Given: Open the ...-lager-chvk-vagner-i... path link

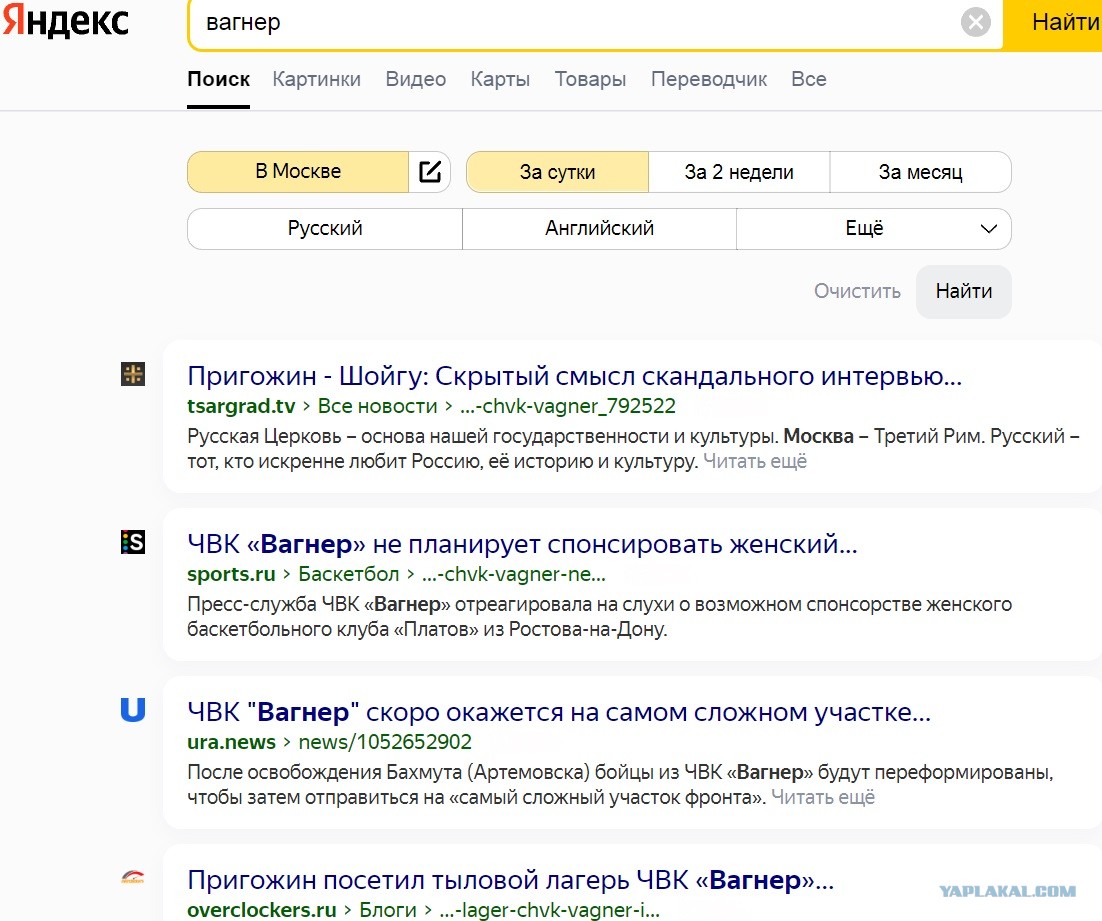Looking at the screenshot, I should click(x=550, y=910).
